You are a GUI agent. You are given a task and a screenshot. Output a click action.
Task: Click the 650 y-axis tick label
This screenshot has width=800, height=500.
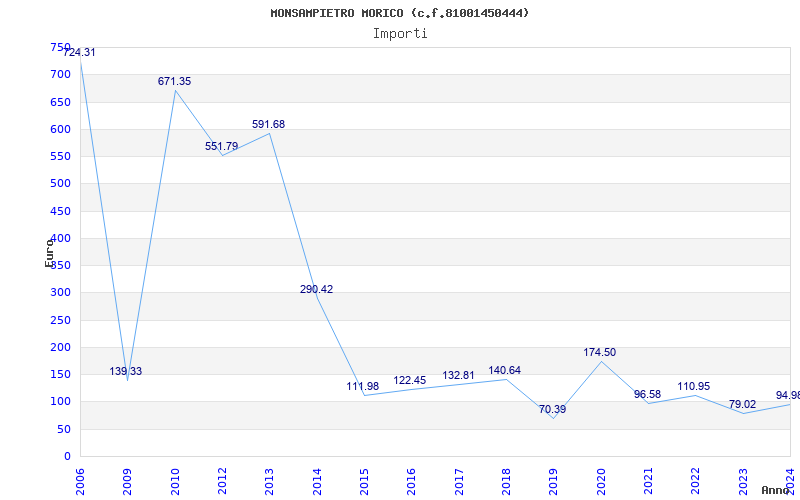pos(60,102)
